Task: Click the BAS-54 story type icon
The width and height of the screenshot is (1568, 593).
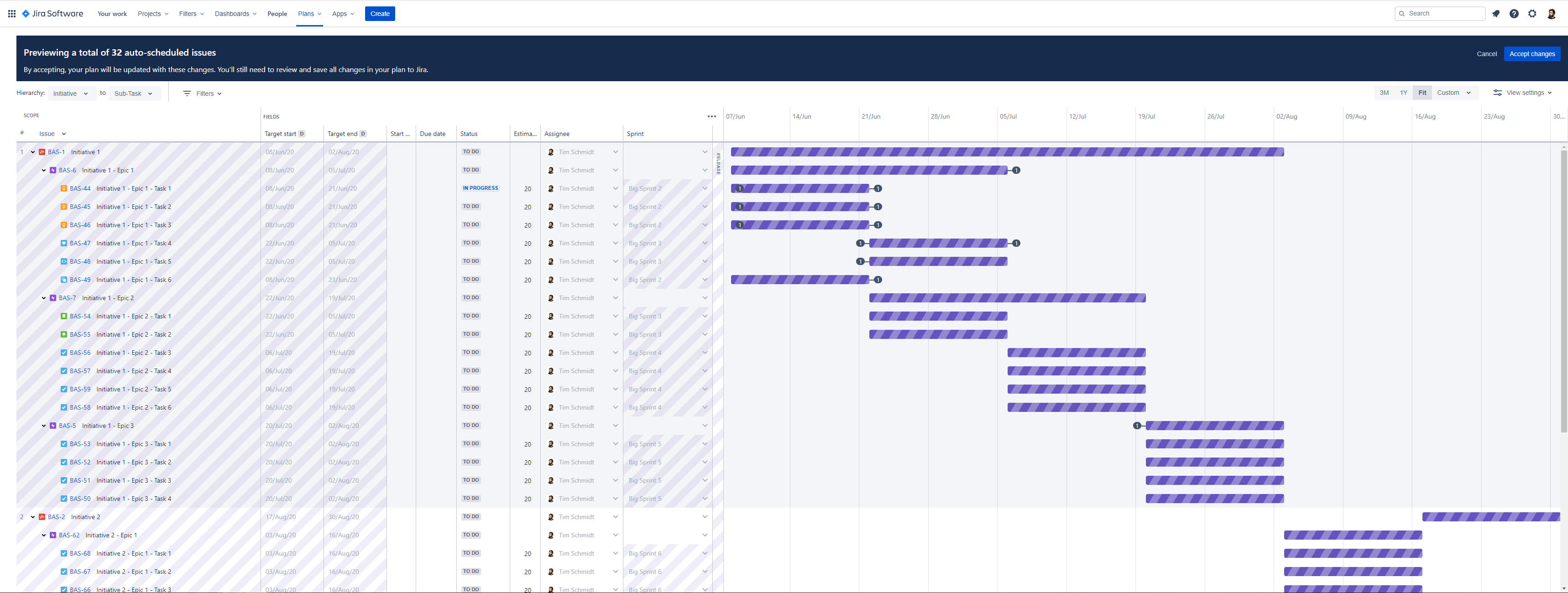Action: (64, 316)
